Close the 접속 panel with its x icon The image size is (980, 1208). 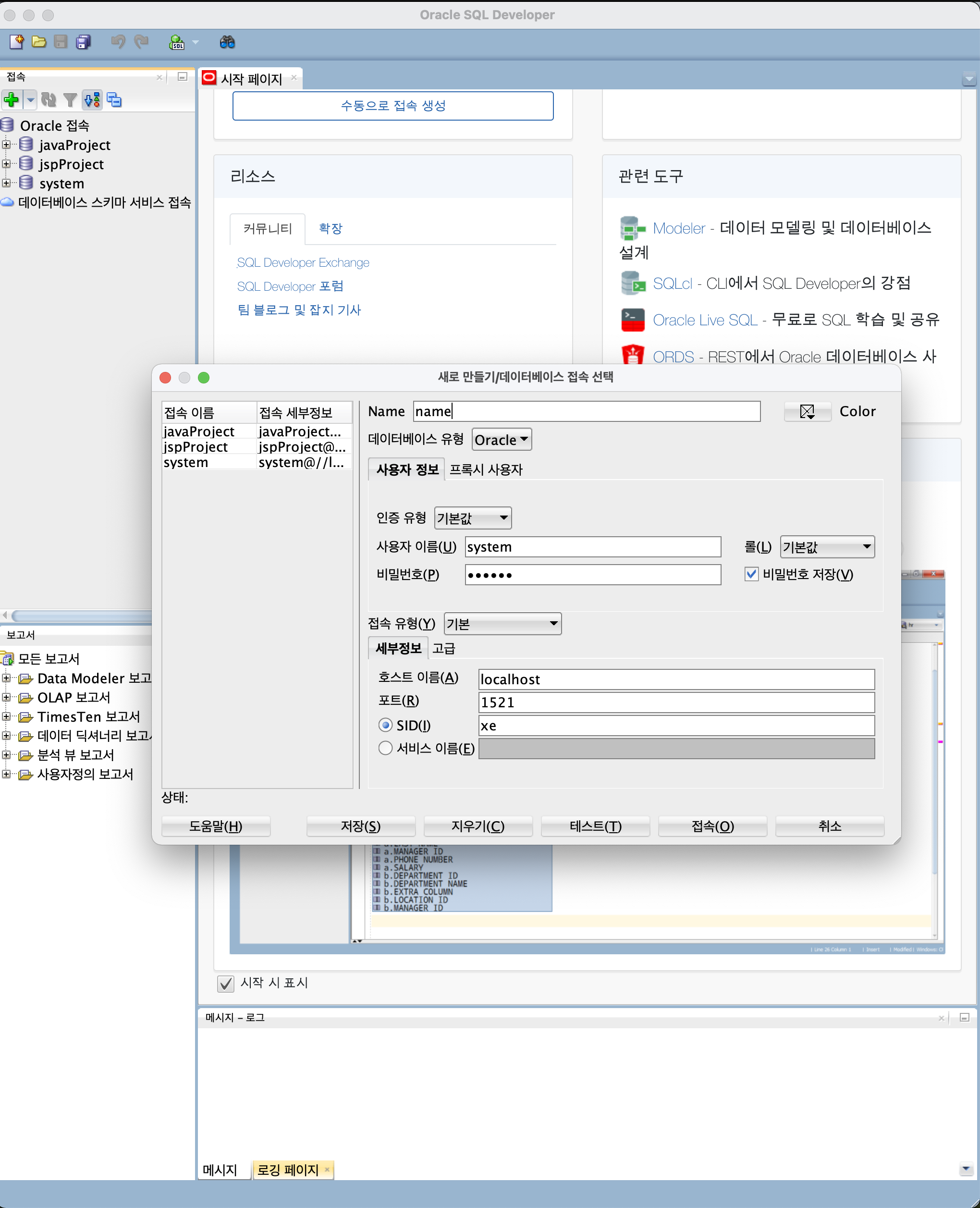[x=160, y=77]
